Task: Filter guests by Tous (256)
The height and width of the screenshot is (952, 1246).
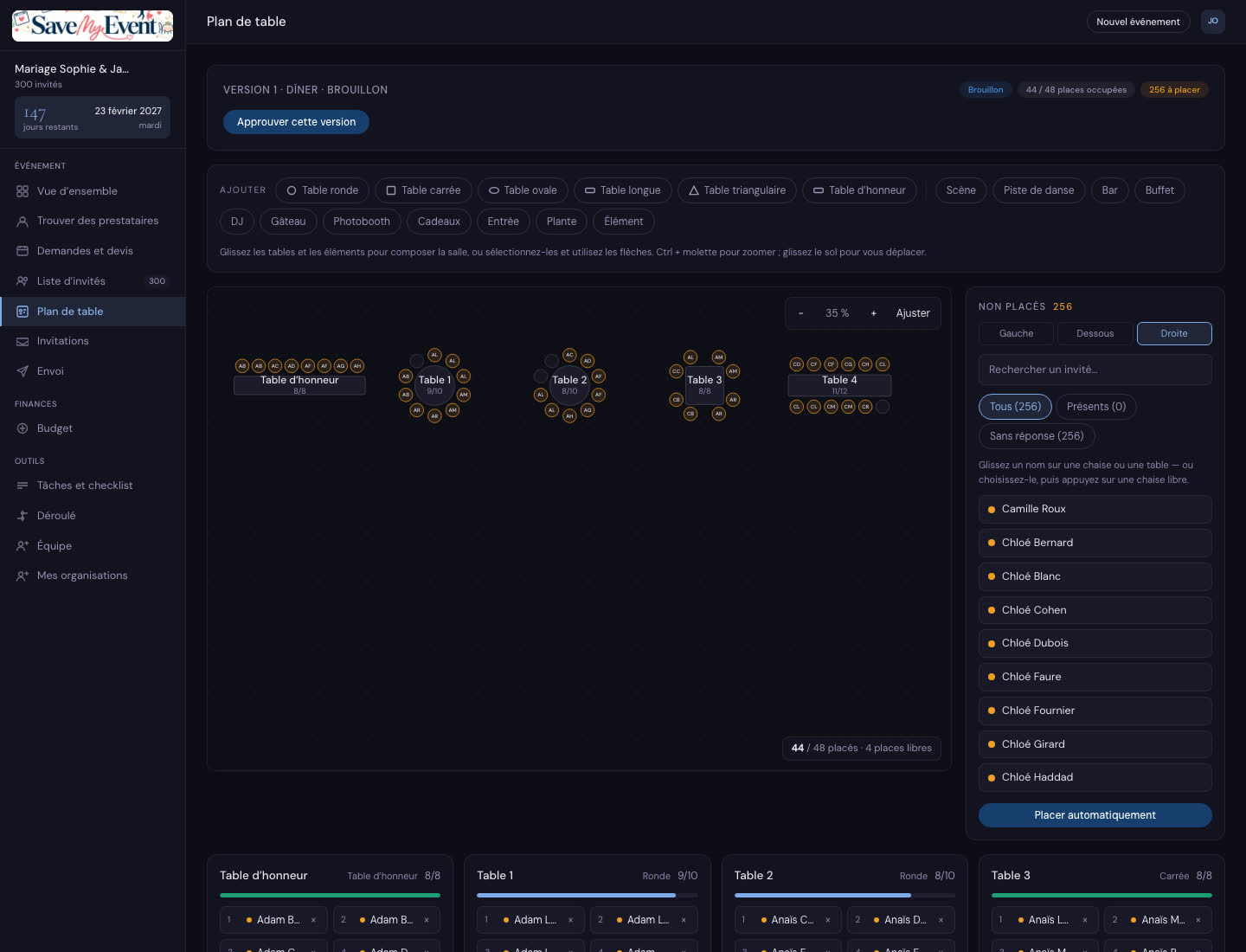Action: (x=1015, y=407)
